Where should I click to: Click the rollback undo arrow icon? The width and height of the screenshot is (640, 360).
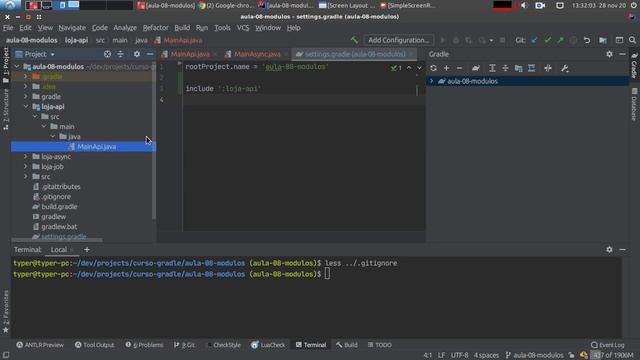point(587,40)
